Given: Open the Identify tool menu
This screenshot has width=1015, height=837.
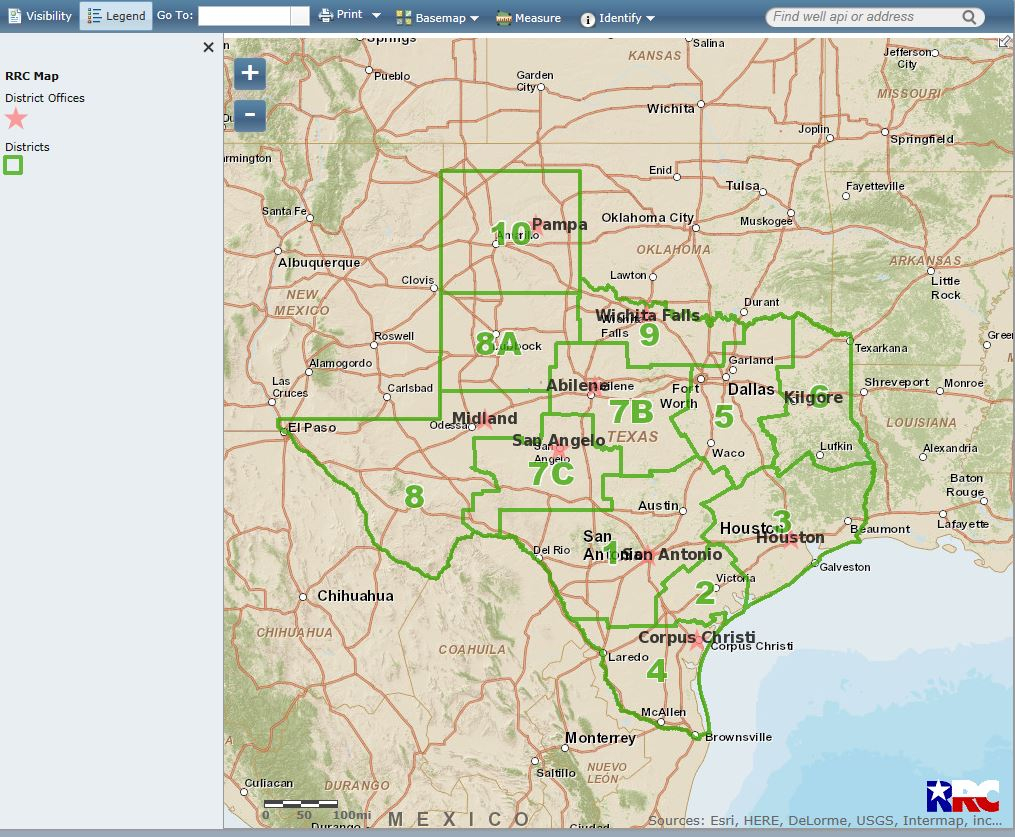Looking at the screenshot, I should click(618, 18).
